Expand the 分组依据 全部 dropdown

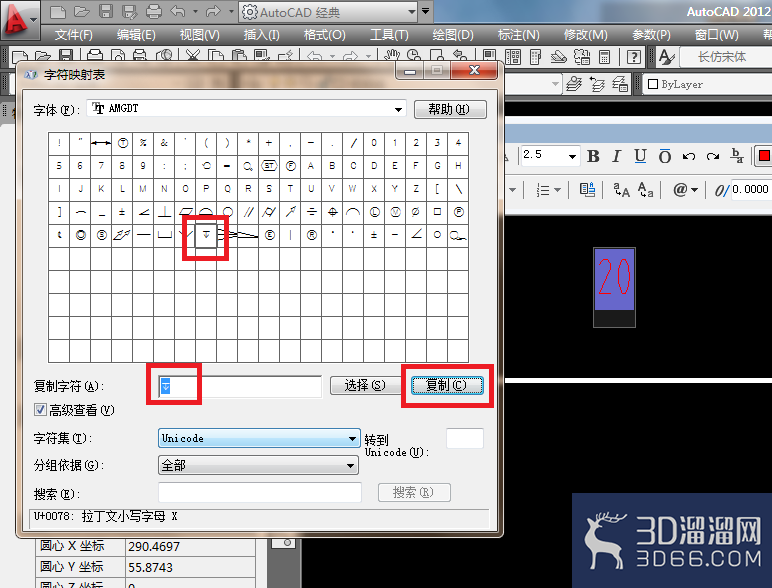[x=258, y=465]
